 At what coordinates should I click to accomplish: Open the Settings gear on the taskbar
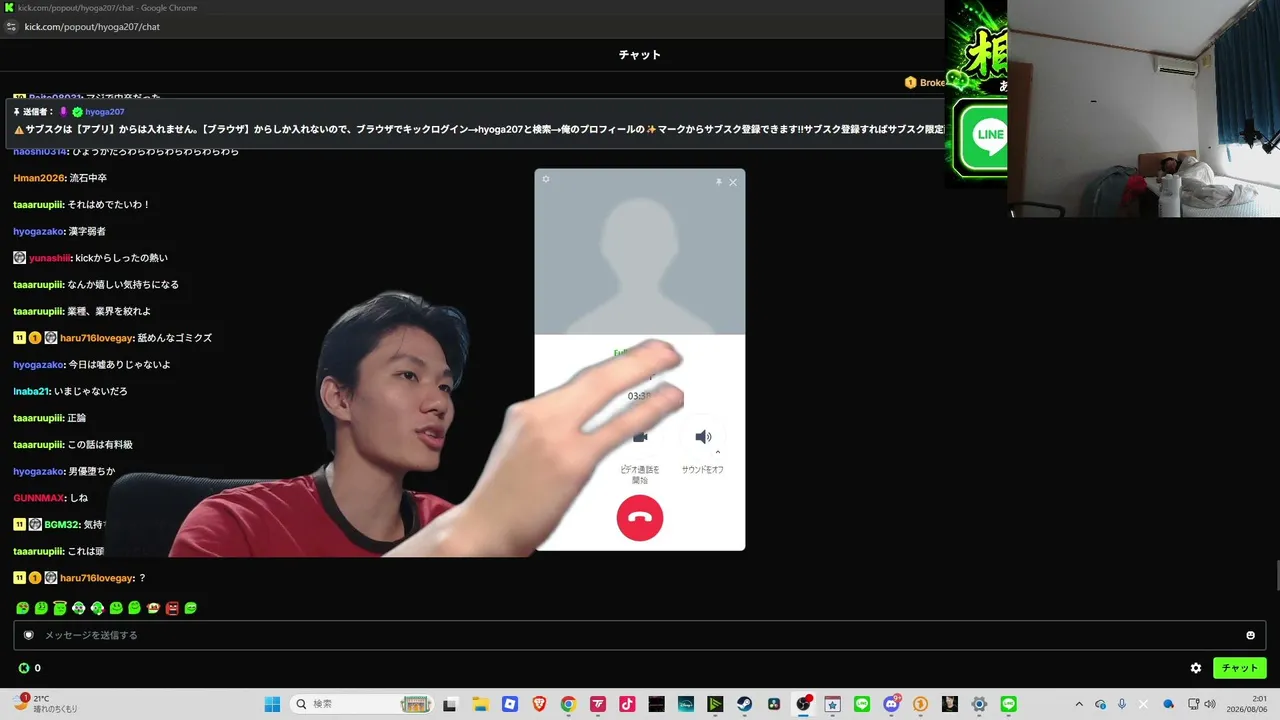[x=979, y=704]
